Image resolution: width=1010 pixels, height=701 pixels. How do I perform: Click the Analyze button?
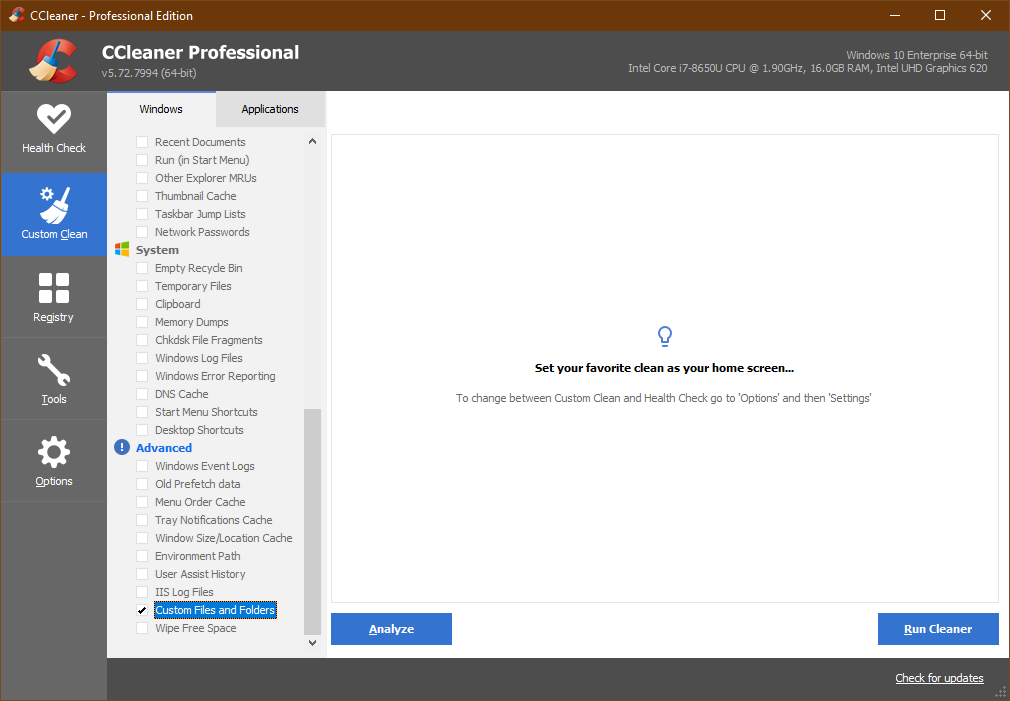tap(391, 629)
